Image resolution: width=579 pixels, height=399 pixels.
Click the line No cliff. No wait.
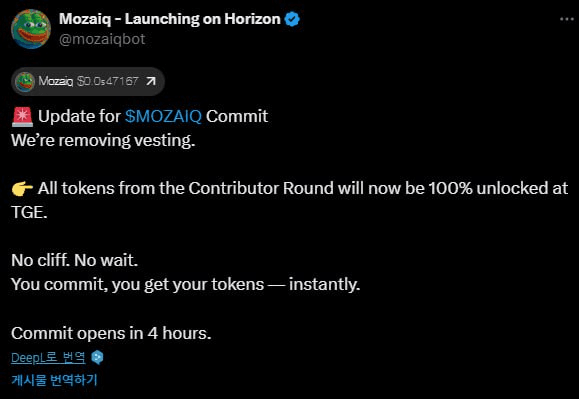75,261
